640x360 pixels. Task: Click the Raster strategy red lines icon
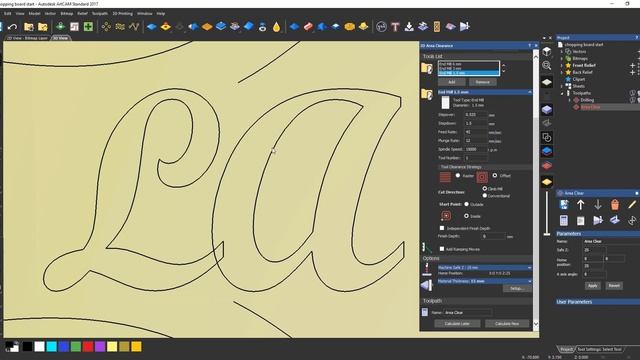[x=445, y=177]
